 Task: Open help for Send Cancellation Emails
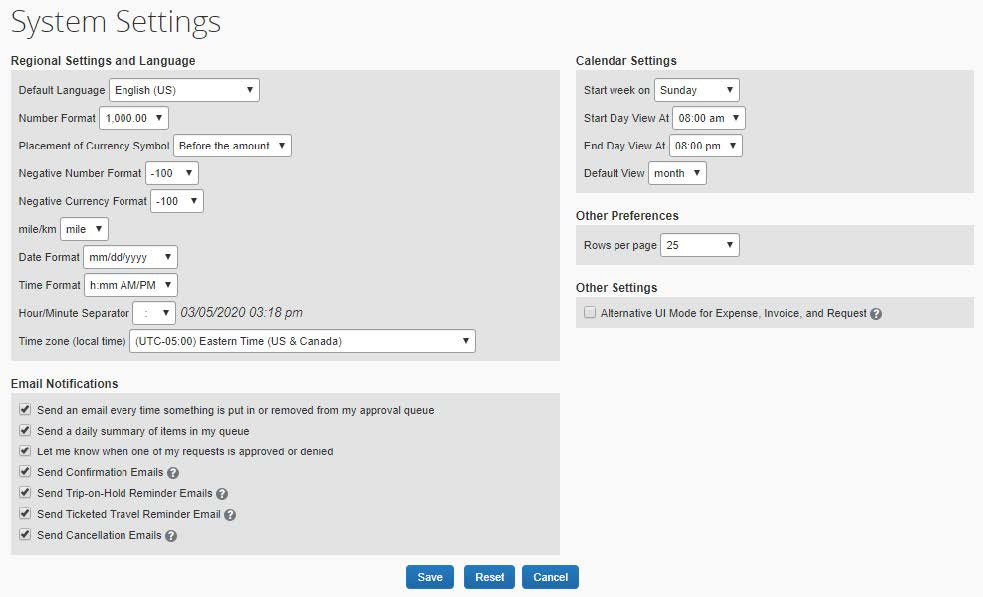point(170,535)
